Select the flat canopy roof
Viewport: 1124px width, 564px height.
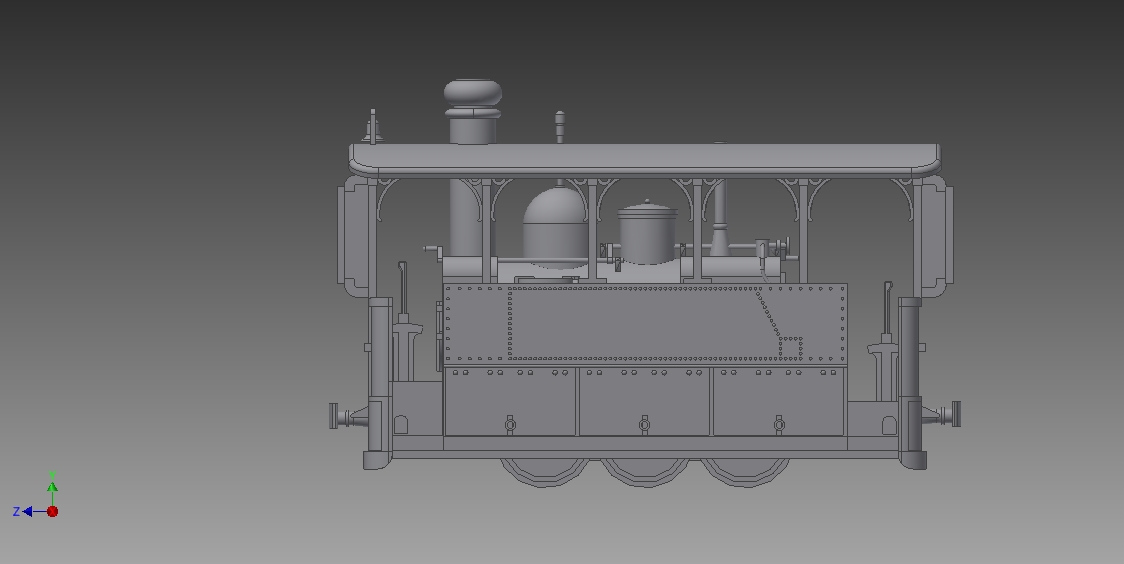pyautogui.click(x=645, y=157)
